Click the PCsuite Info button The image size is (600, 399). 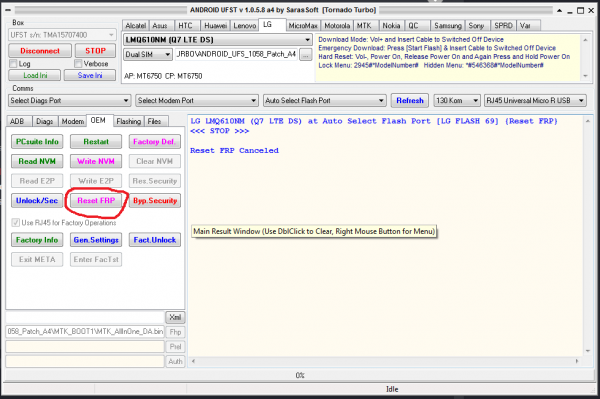tap(37, 142)
